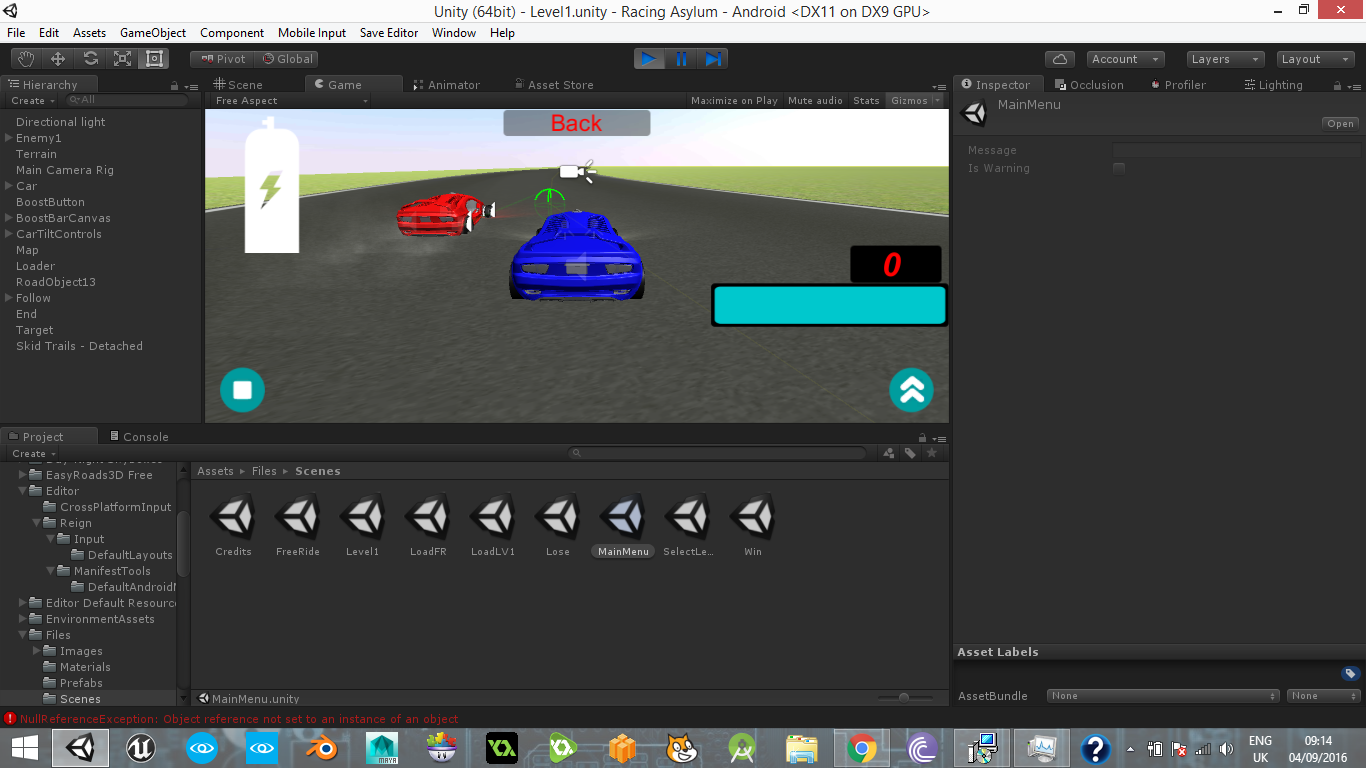This screenshot has height=768, width=1366.
Task: Select the Move tool in the toolbar
Action: (58, 59)
